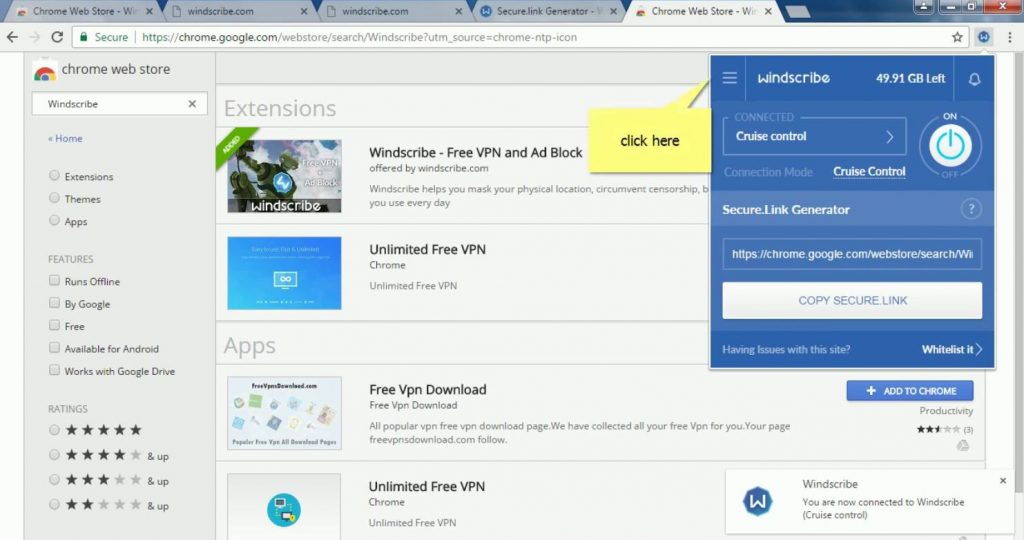Screen dimensions: 1024x540
Task: Open Windscribe notifications bell
Action: coord(974,79)
